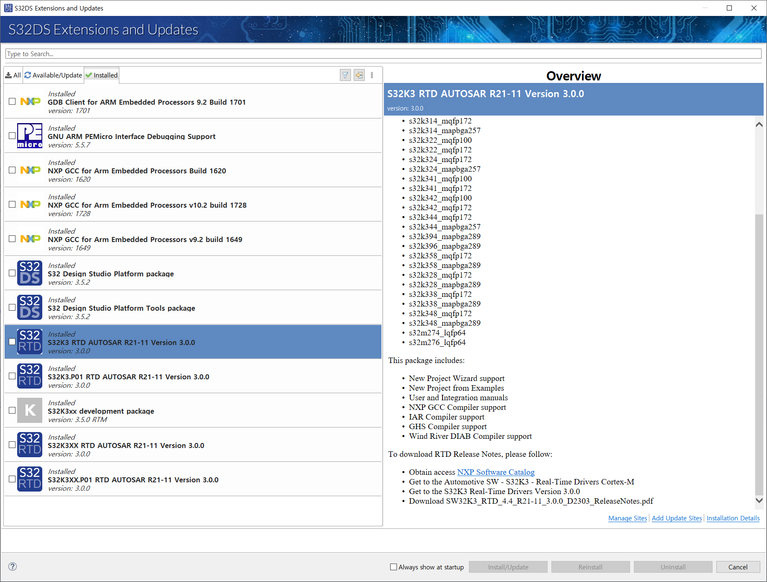767x582 pixels.
Task: Click the collapse/sort icon next to filter
Action: 359,75
